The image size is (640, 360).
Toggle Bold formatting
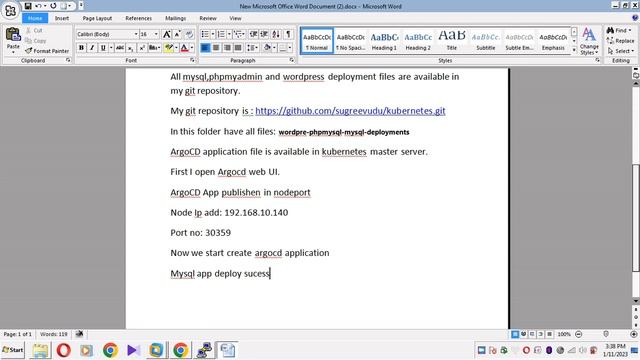(x=81, y=48)
